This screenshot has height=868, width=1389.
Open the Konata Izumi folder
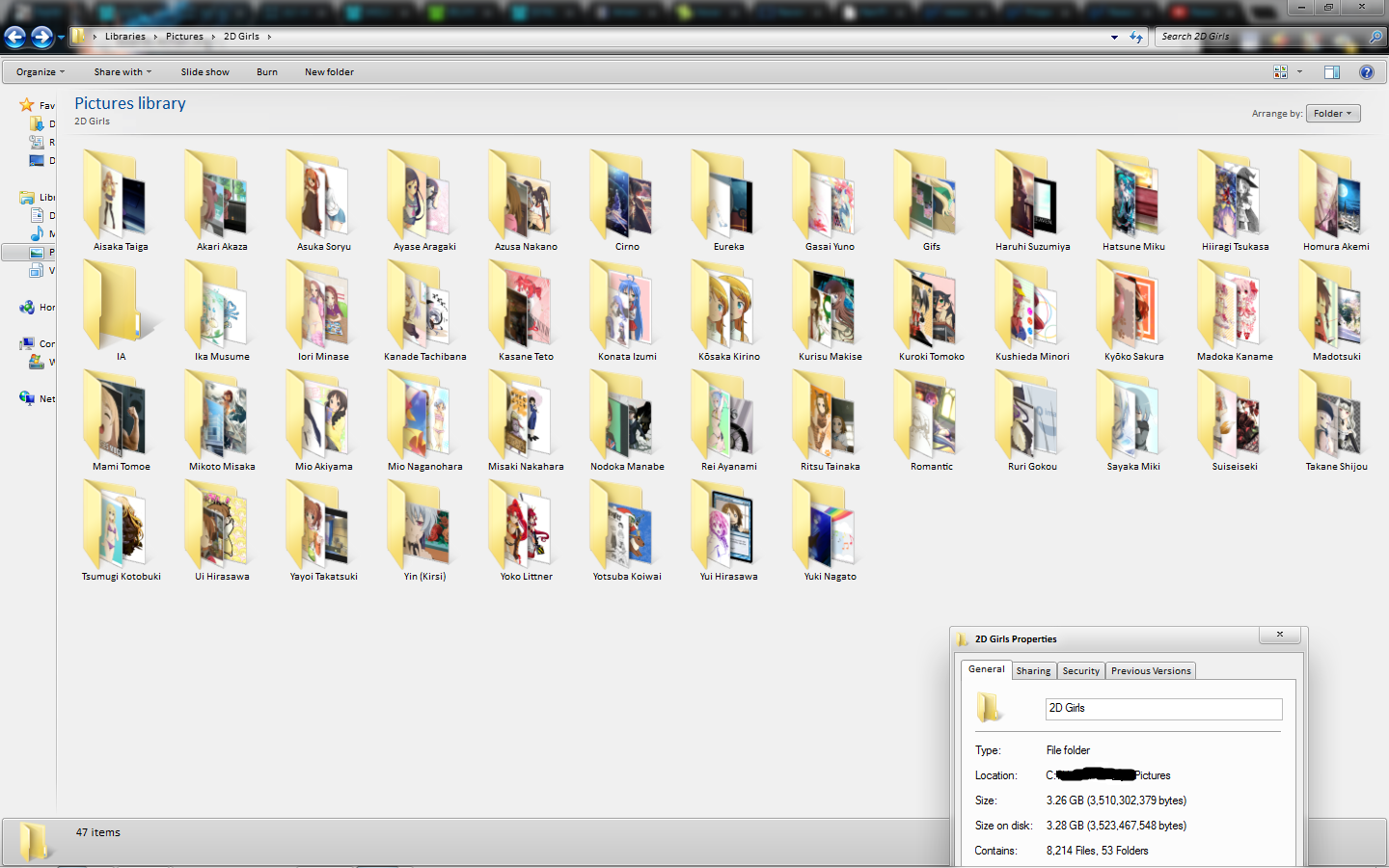[x=627, y=311]
